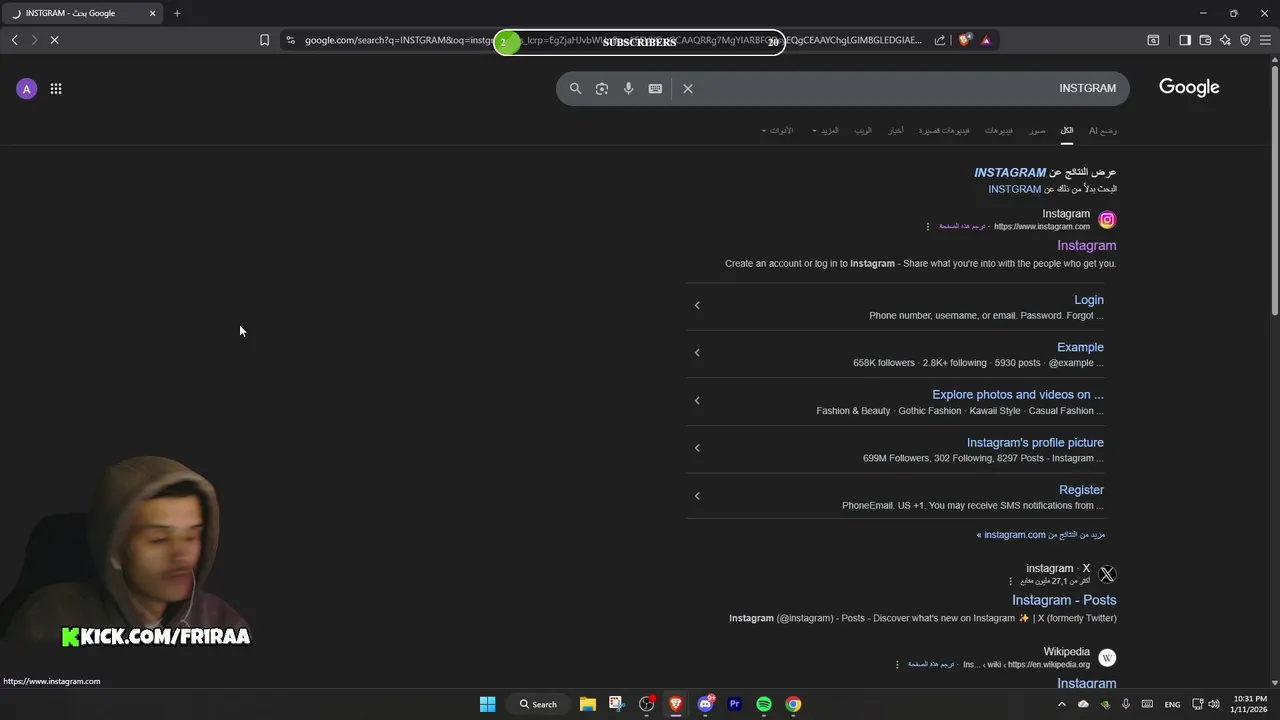Open the Google apps grid icon
The image size is (1280, 720).
coord(56,88)
